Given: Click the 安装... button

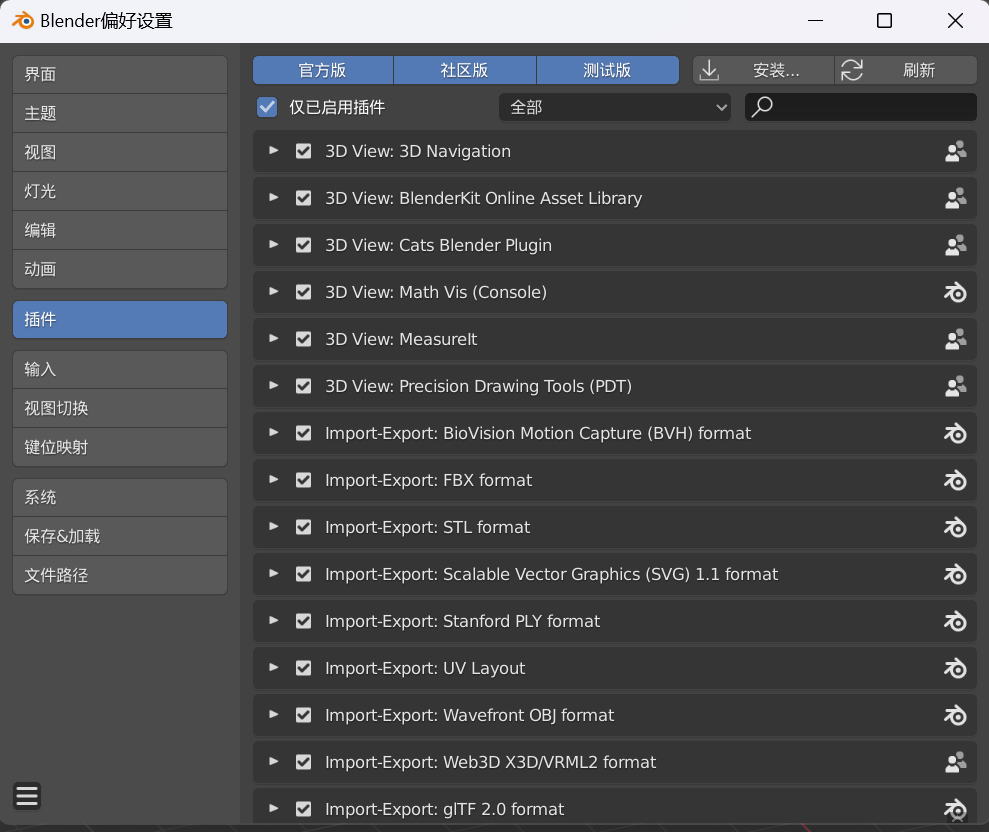Looking at the screenshot, I should point(763,70).
